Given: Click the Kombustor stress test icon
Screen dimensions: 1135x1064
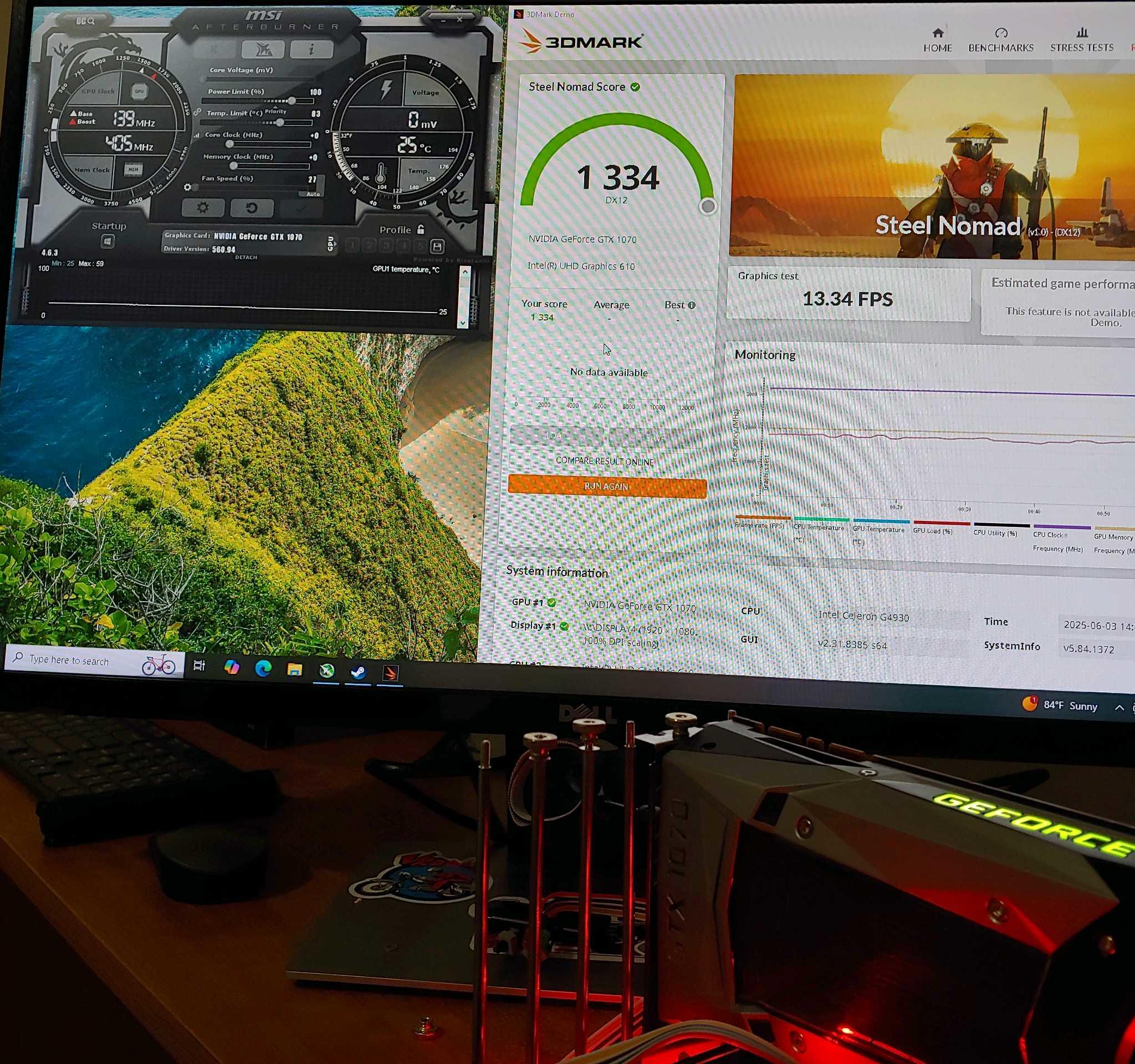Looking at the screenshot, I should pos(263,50).
